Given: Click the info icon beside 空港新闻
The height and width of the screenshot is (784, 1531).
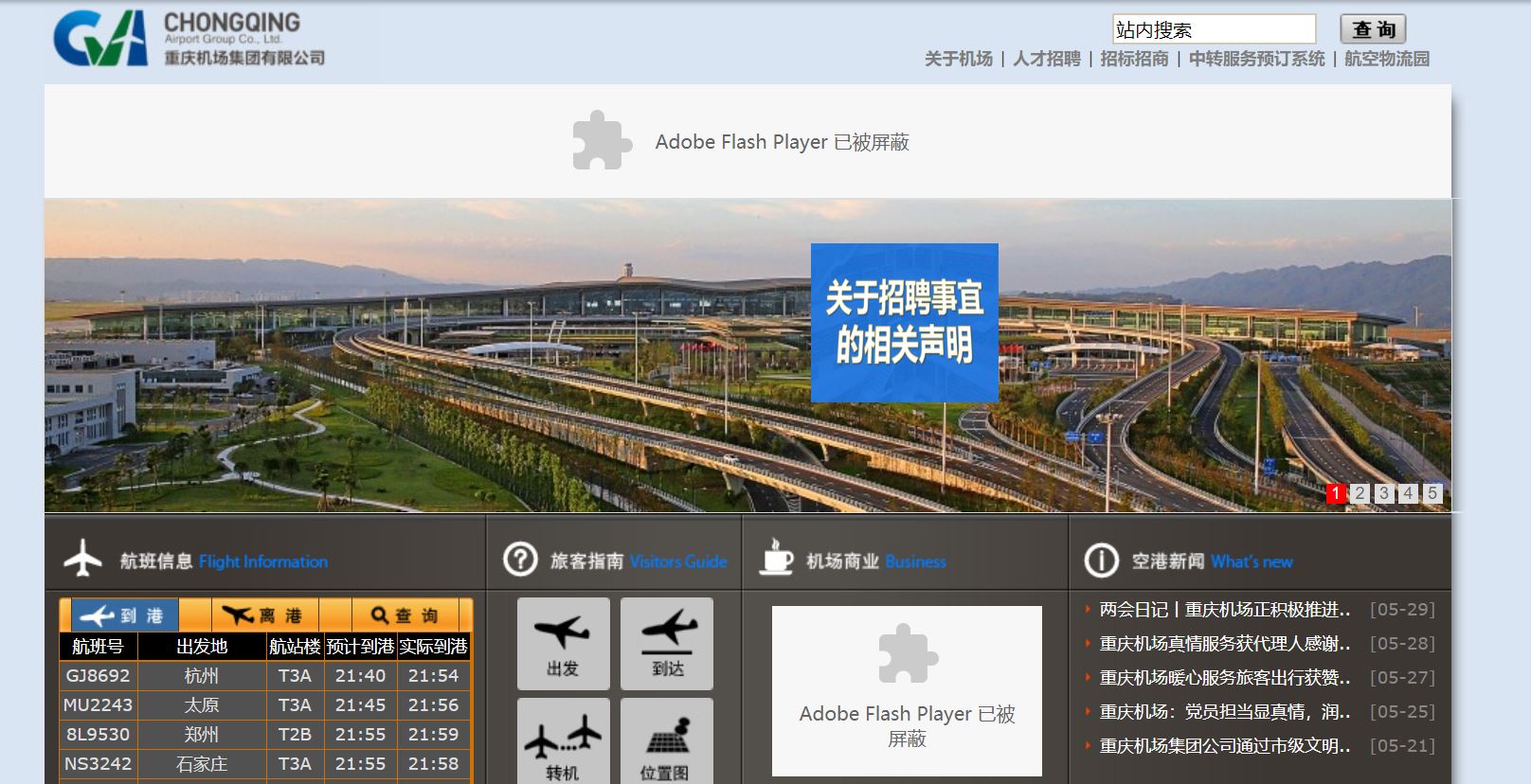Looking at the screenshot, I should pyautogui.click(x=1101, y=561).
